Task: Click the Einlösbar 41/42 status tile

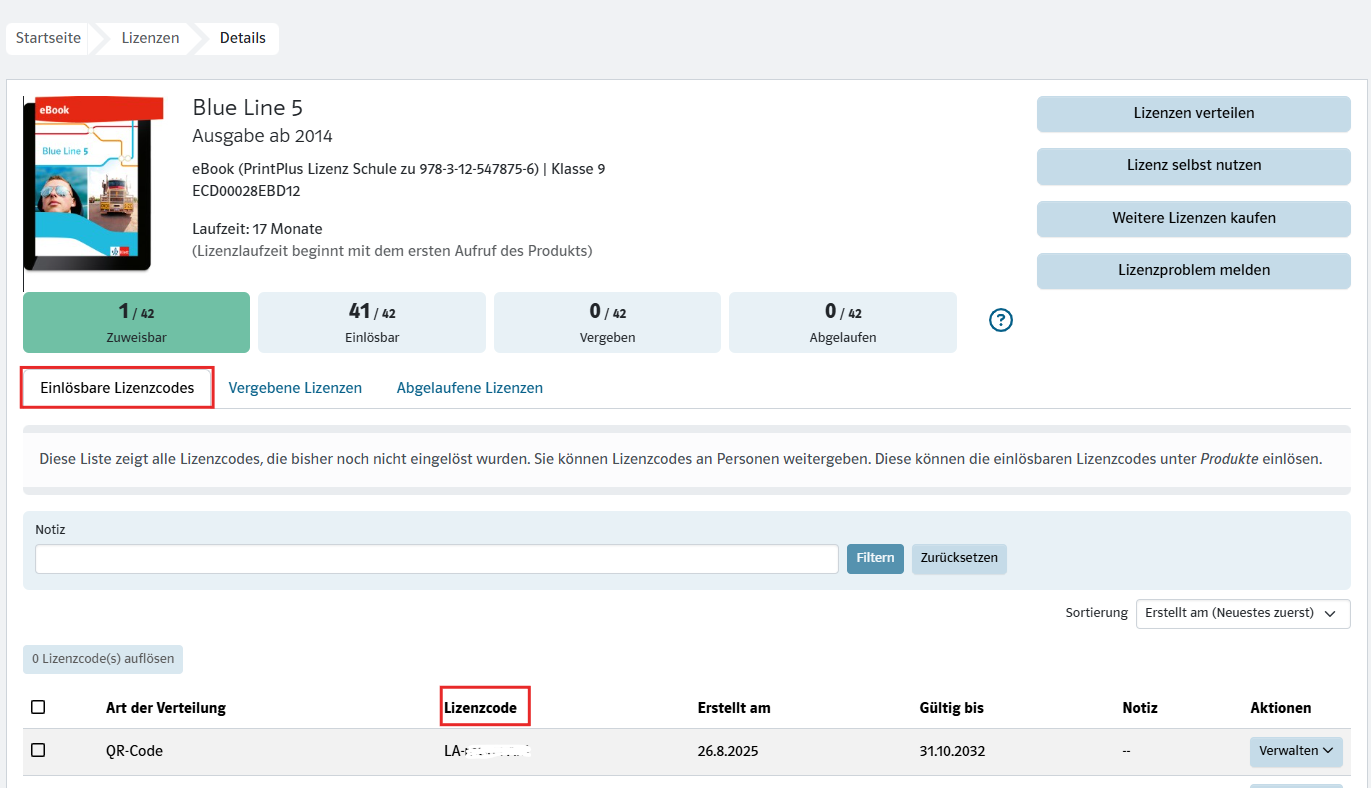Action: click(371, 322)
